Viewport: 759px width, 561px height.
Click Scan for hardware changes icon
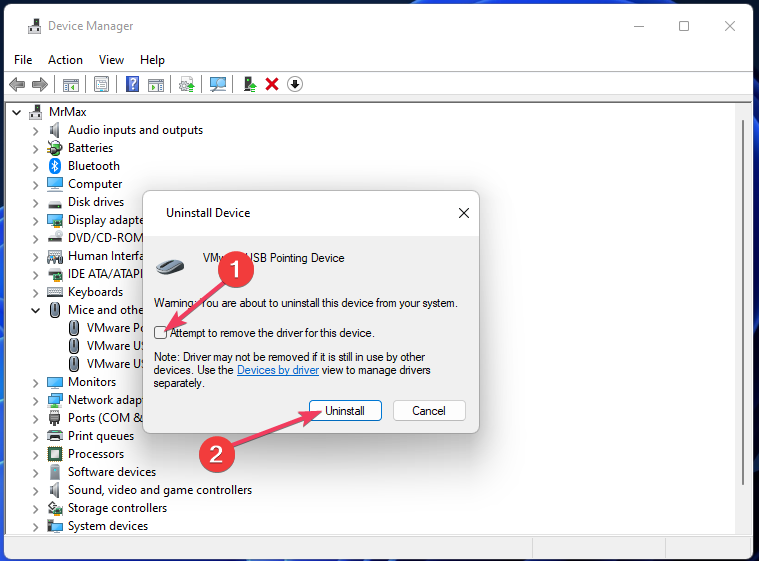click(218, 85)
